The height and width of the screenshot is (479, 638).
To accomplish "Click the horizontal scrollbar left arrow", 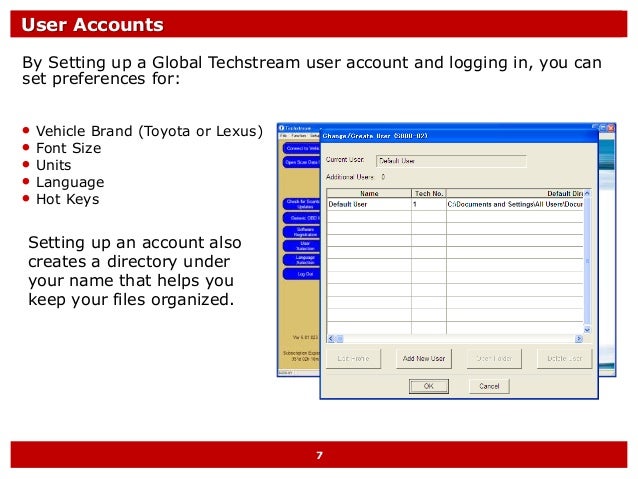I will point(331,339).
